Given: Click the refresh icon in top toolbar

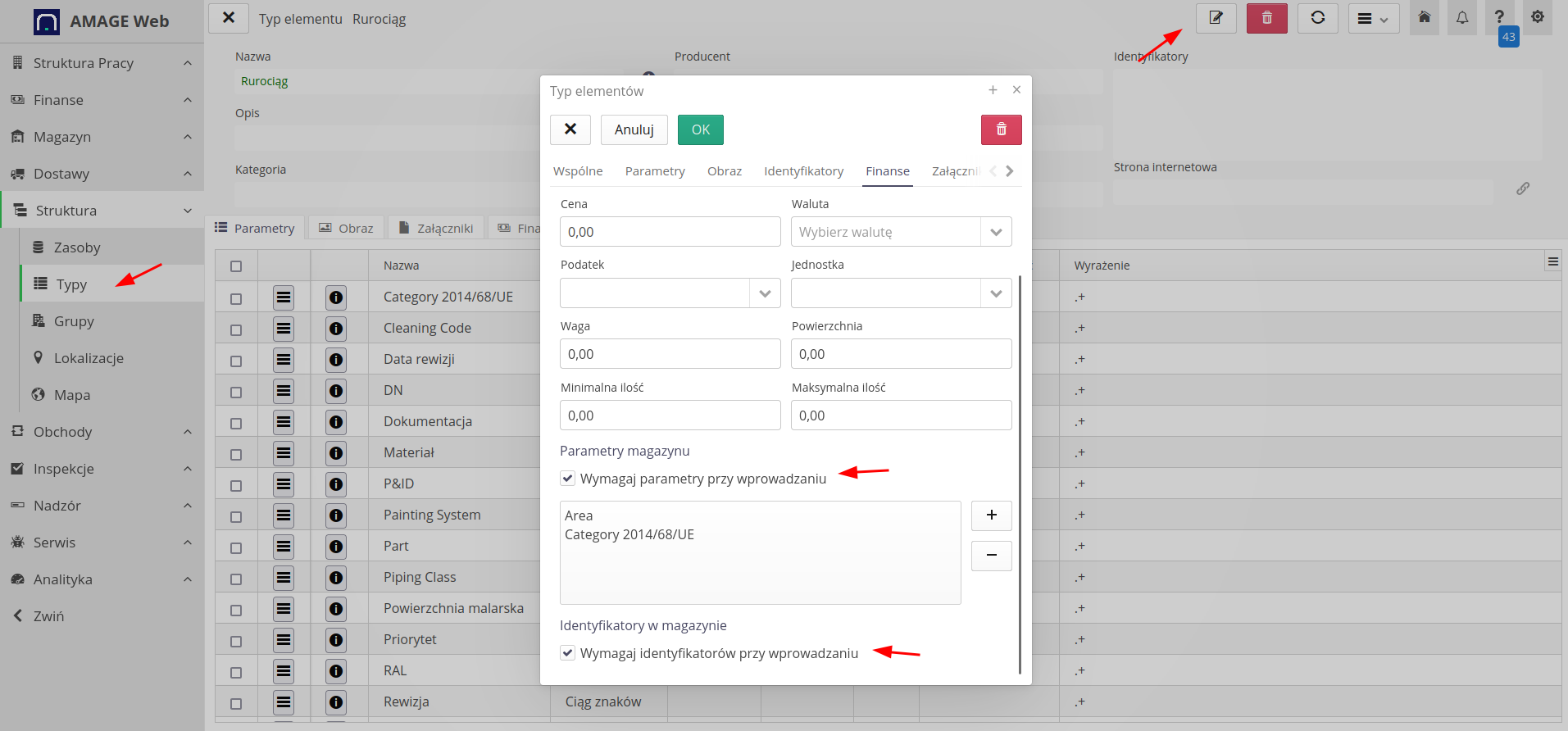Looking at the screenshot, I should [1317, 18].
